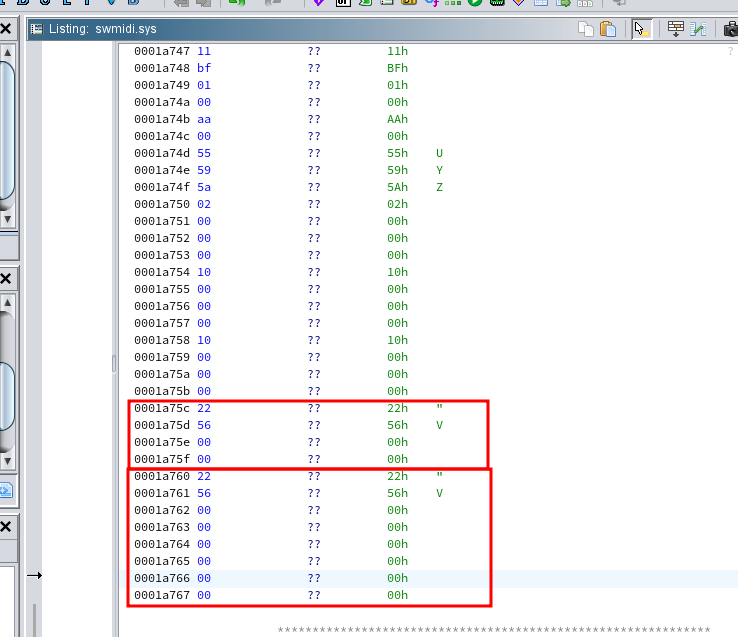
Task: Click the AAh operand at 0001a74b
Action: [x=397, y=119]
